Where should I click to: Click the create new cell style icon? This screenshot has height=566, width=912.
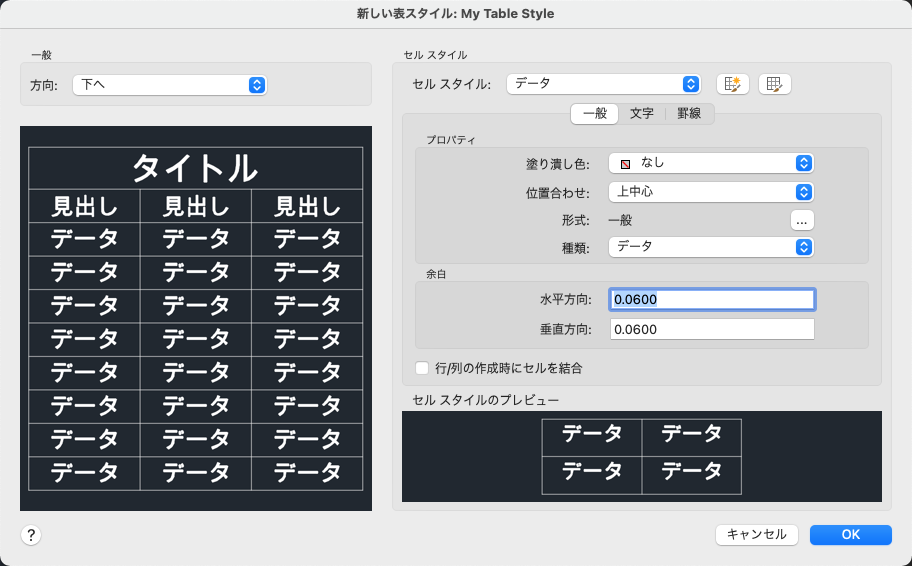click(x=732, y=84)
